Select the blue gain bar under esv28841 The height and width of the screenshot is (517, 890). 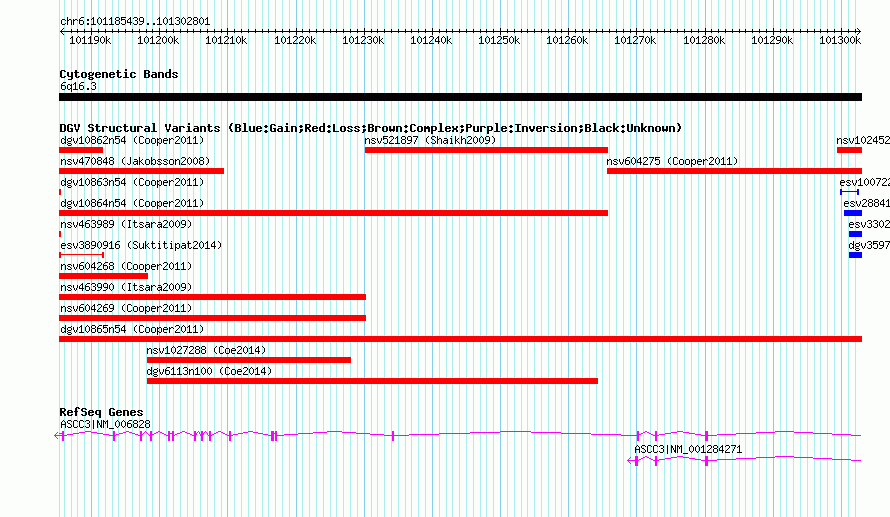[853, 213]
